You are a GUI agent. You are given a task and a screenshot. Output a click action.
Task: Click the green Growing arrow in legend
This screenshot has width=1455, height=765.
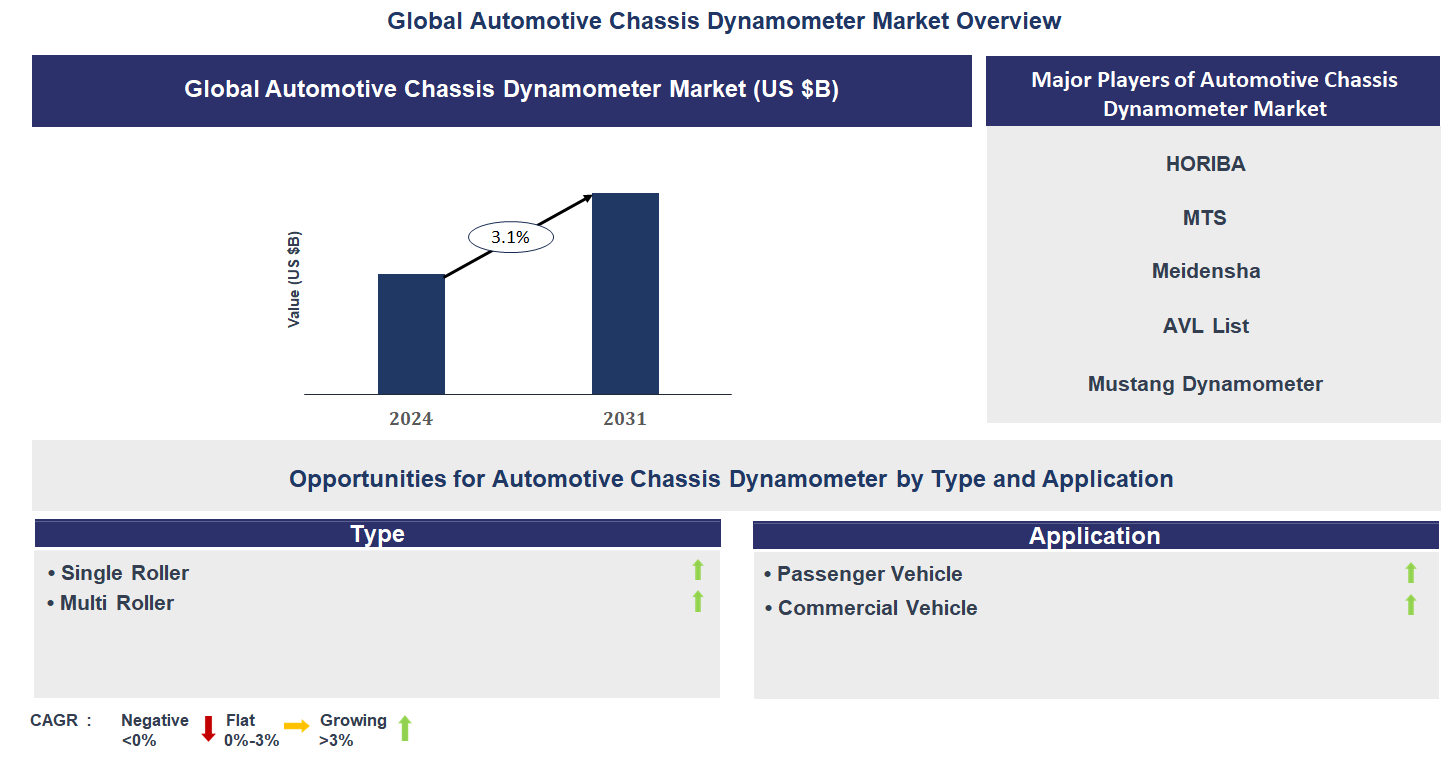point(405,729)
